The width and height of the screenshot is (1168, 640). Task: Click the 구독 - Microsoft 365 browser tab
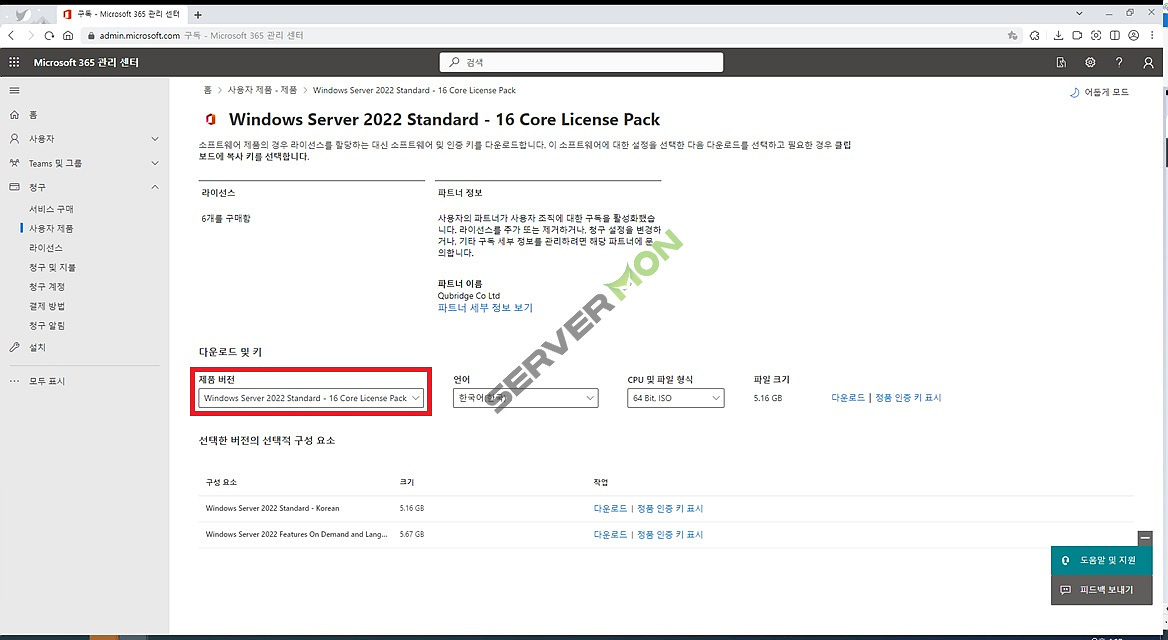click(x=123, y=14)
